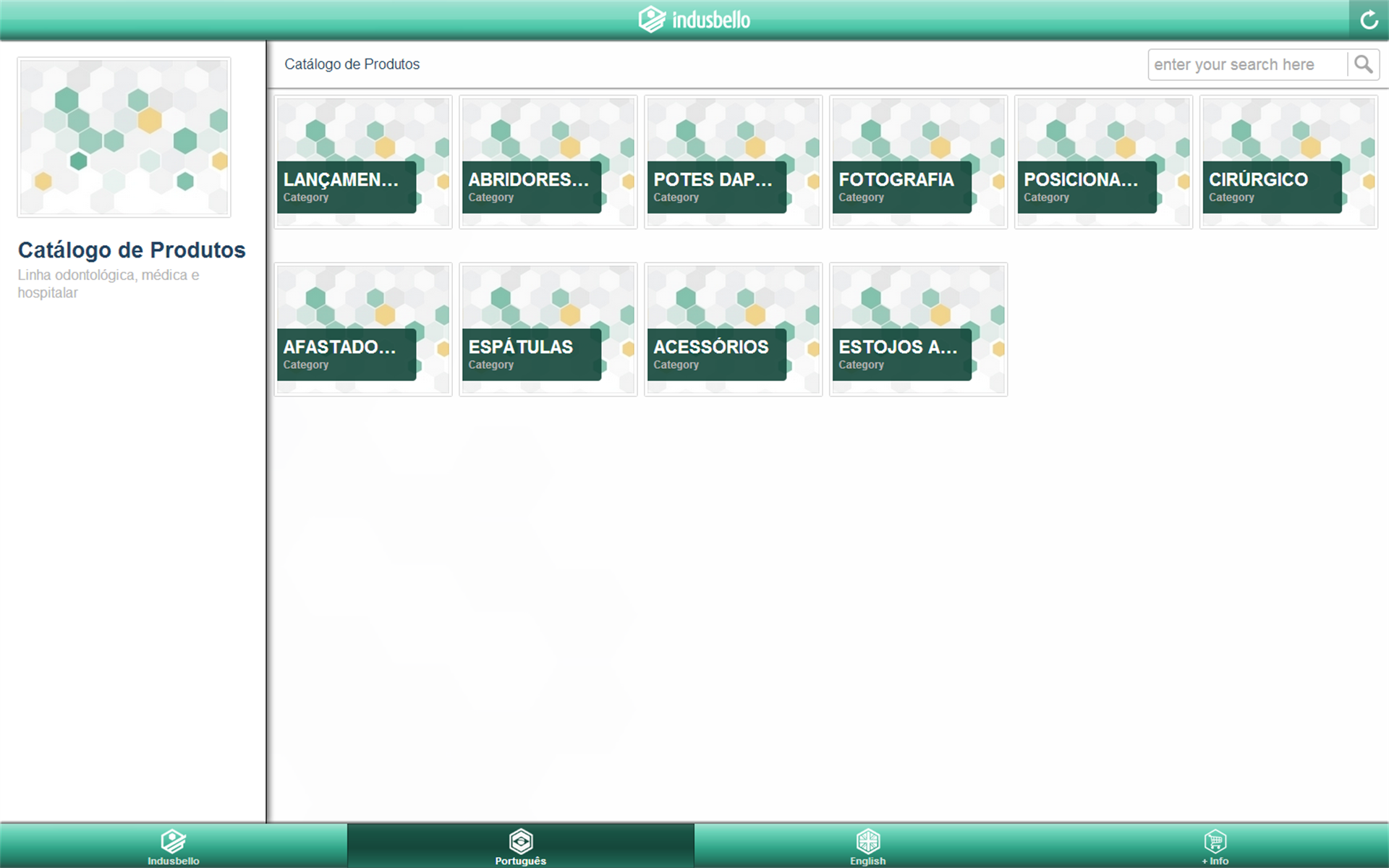Open the ESPÁTULAS category tile
This screenshot has width=1389, height=868.
click(x=548, y=329)
